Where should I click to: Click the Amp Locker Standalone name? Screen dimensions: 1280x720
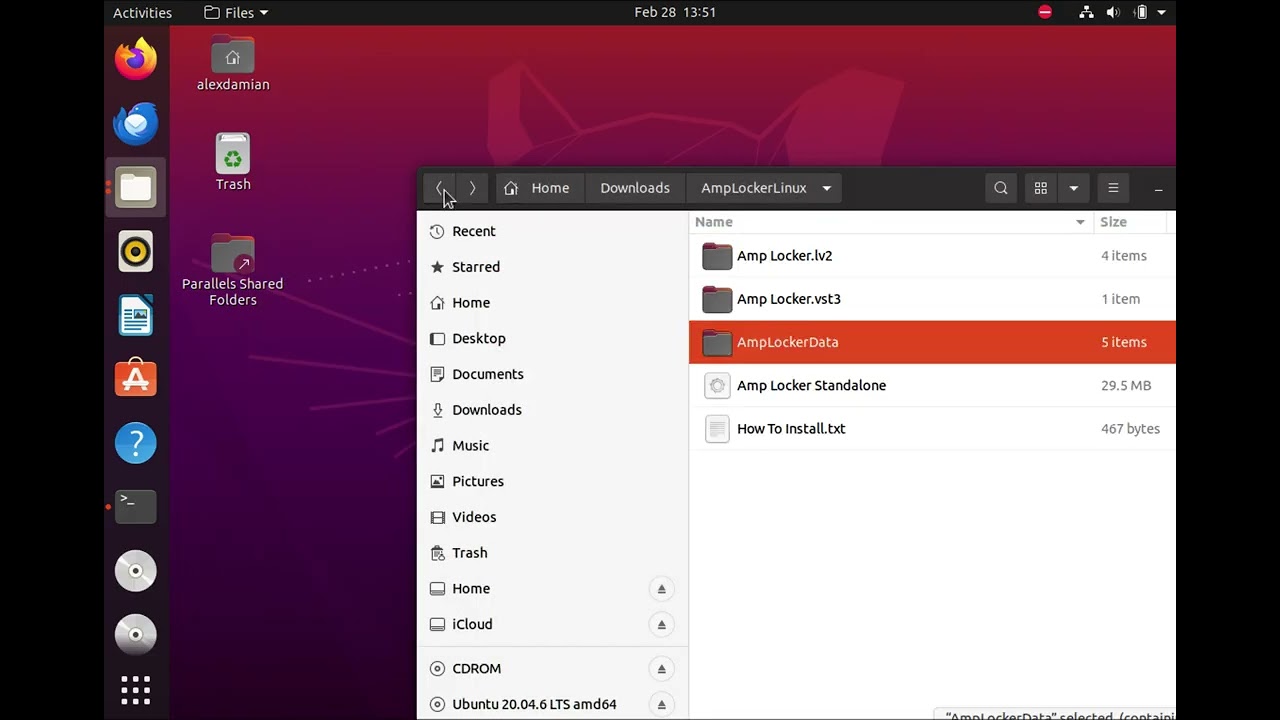click(812, 385)
